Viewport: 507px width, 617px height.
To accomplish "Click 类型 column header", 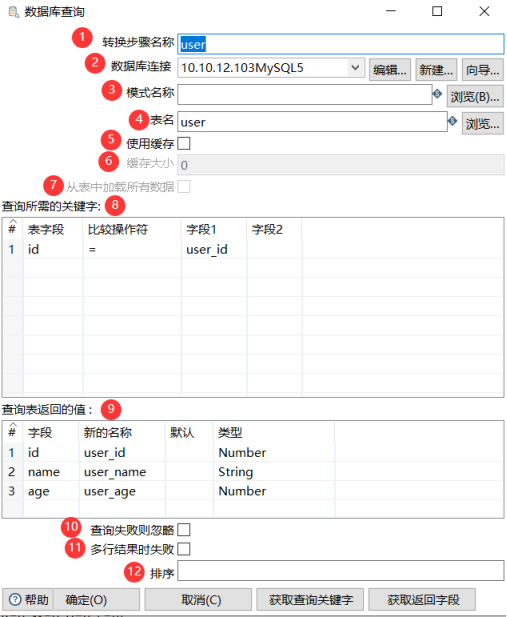I will click(x=274, y=432).
